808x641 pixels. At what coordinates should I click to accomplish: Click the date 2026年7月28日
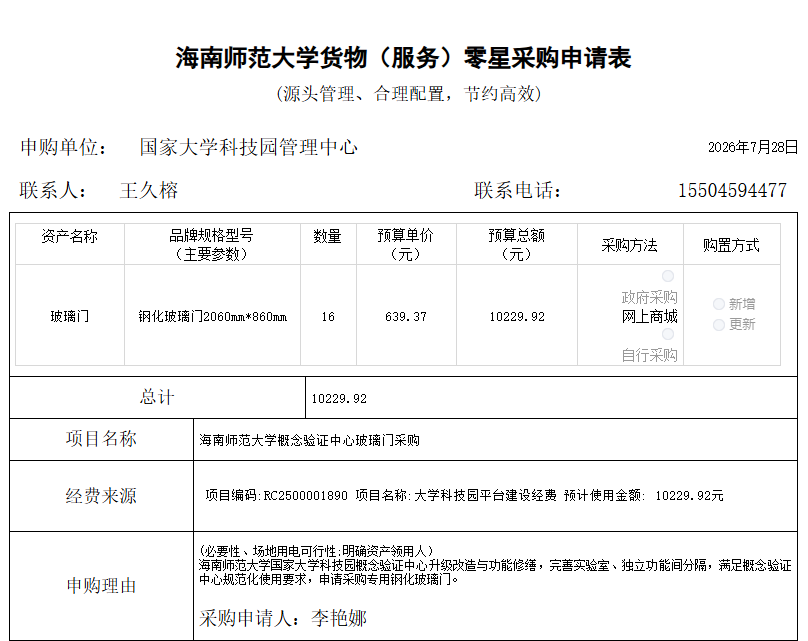(752, 147)
